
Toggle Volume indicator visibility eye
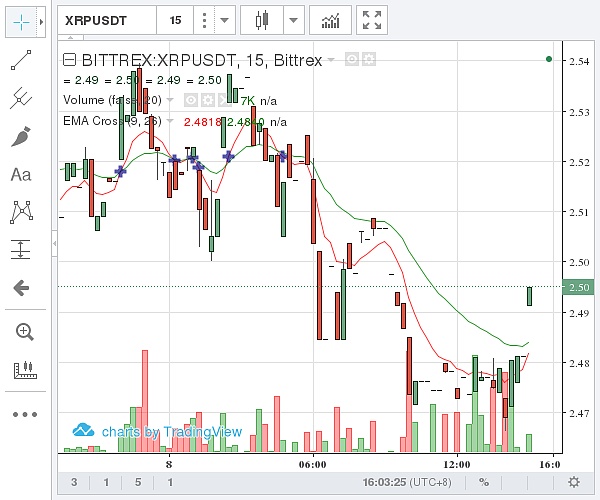click(x=191, y=100)
